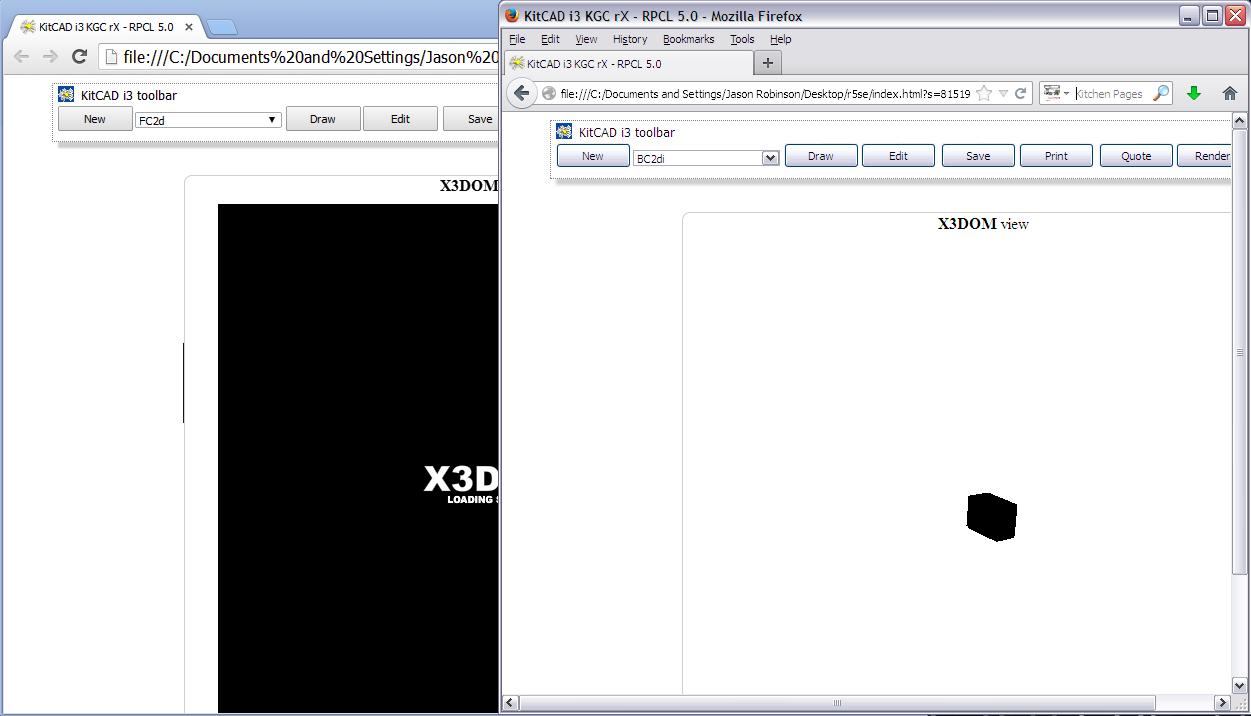Click the "KitCAD i3 toolbar" label in Firefox

coord(627,132)
